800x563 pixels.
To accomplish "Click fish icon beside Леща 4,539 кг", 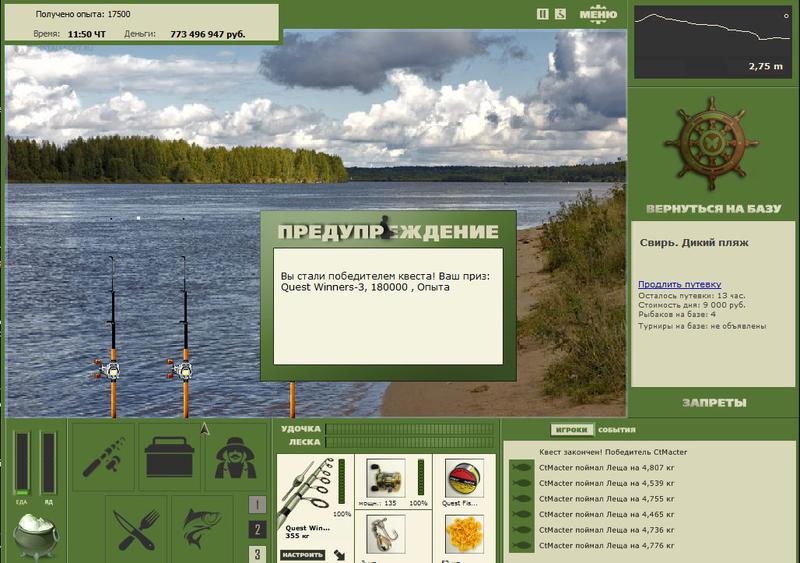I will 521,483.
